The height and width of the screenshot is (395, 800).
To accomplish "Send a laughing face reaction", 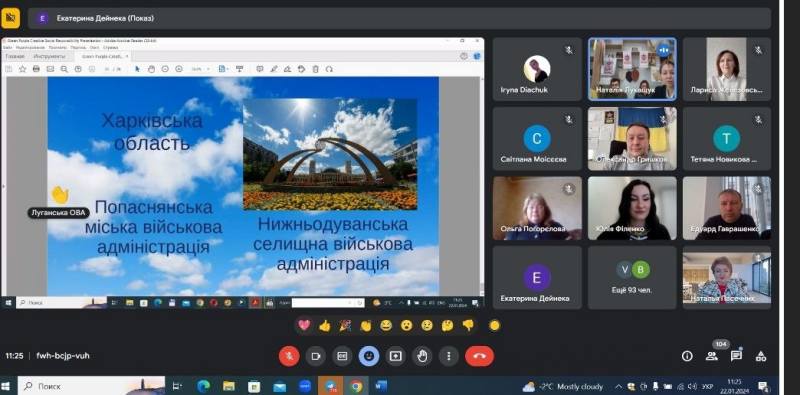I will pyautogui.click(x=386, y=325).
